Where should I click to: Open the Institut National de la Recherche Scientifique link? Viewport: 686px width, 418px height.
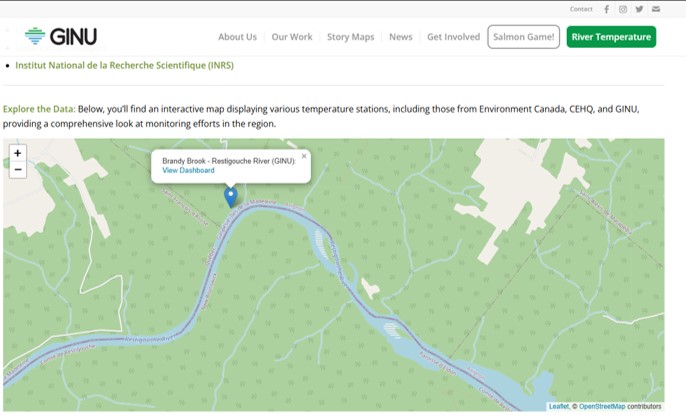125,65
